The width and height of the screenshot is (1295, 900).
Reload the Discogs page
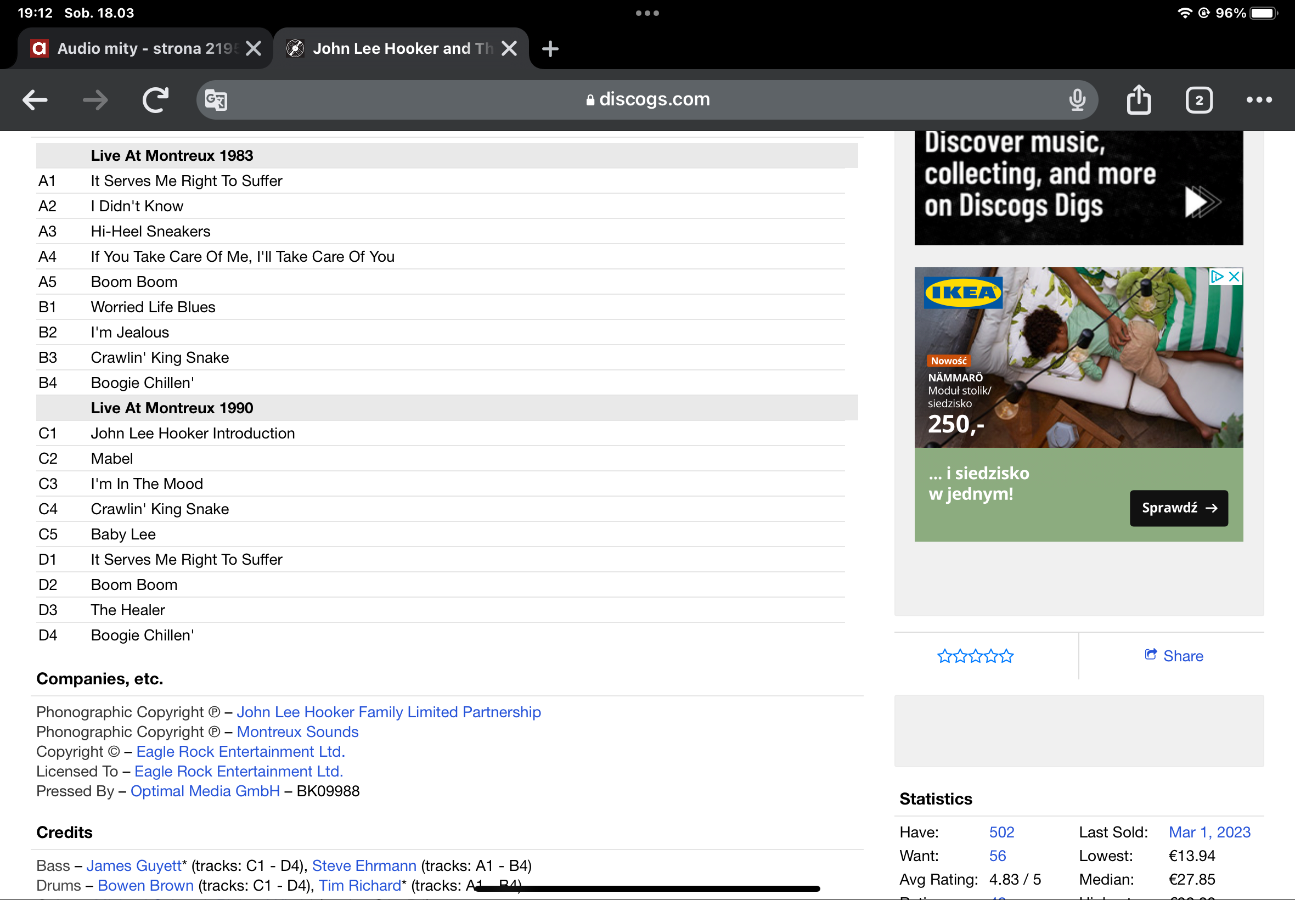(155, 100)
